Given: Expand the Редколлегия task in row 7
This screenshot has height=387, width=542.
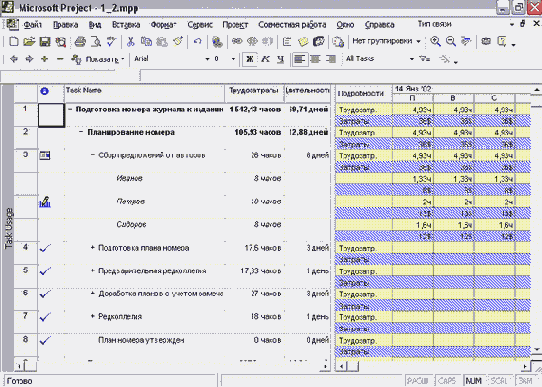Looking at the screenshot, I should pos(92,316).
